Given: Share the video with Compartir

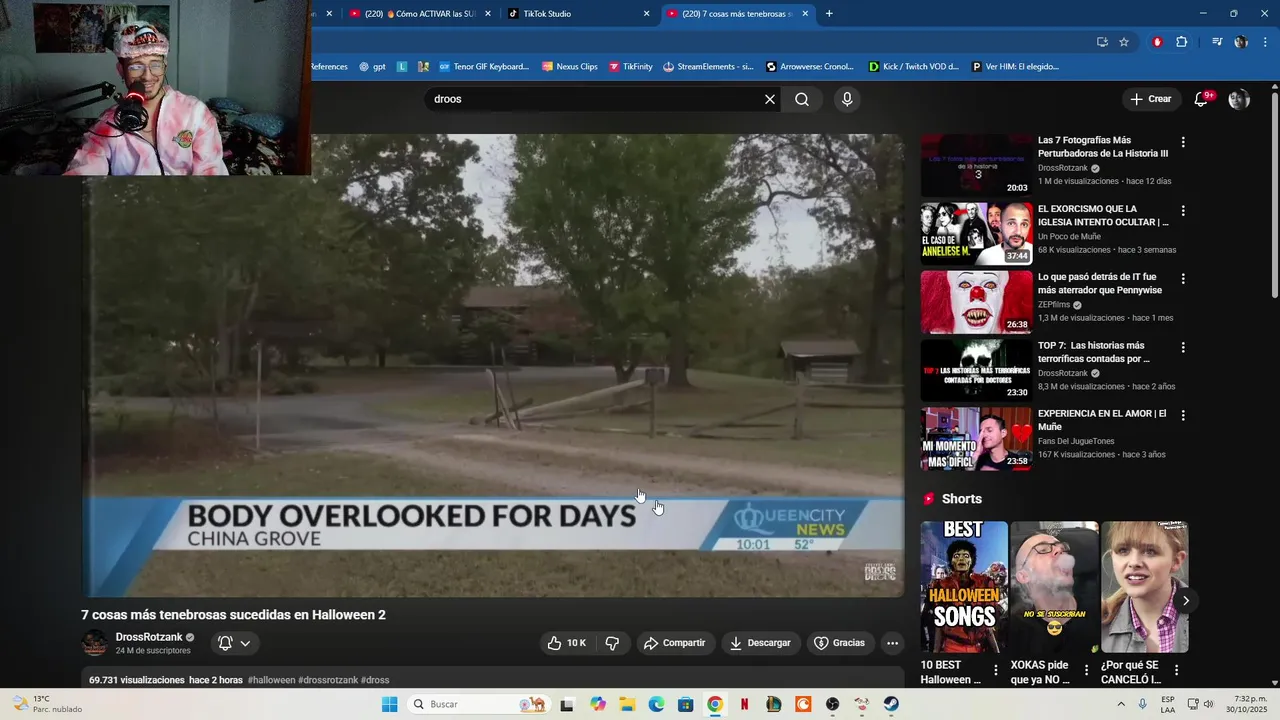Looking at the screenshot, I should pos(675,643).
